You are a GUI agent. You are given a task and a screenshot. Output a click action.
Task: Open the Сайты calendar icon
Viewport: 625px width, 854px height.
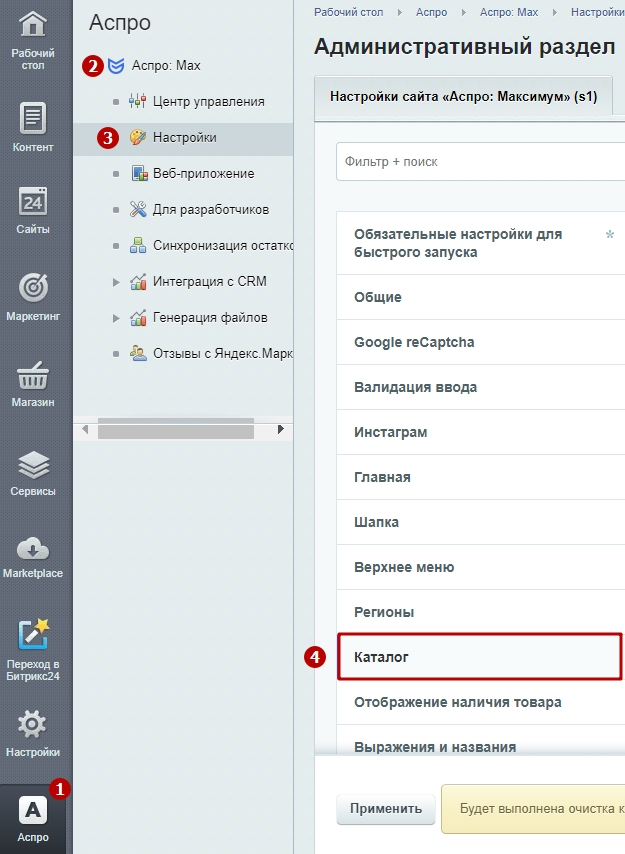click(x=33, y=202)
